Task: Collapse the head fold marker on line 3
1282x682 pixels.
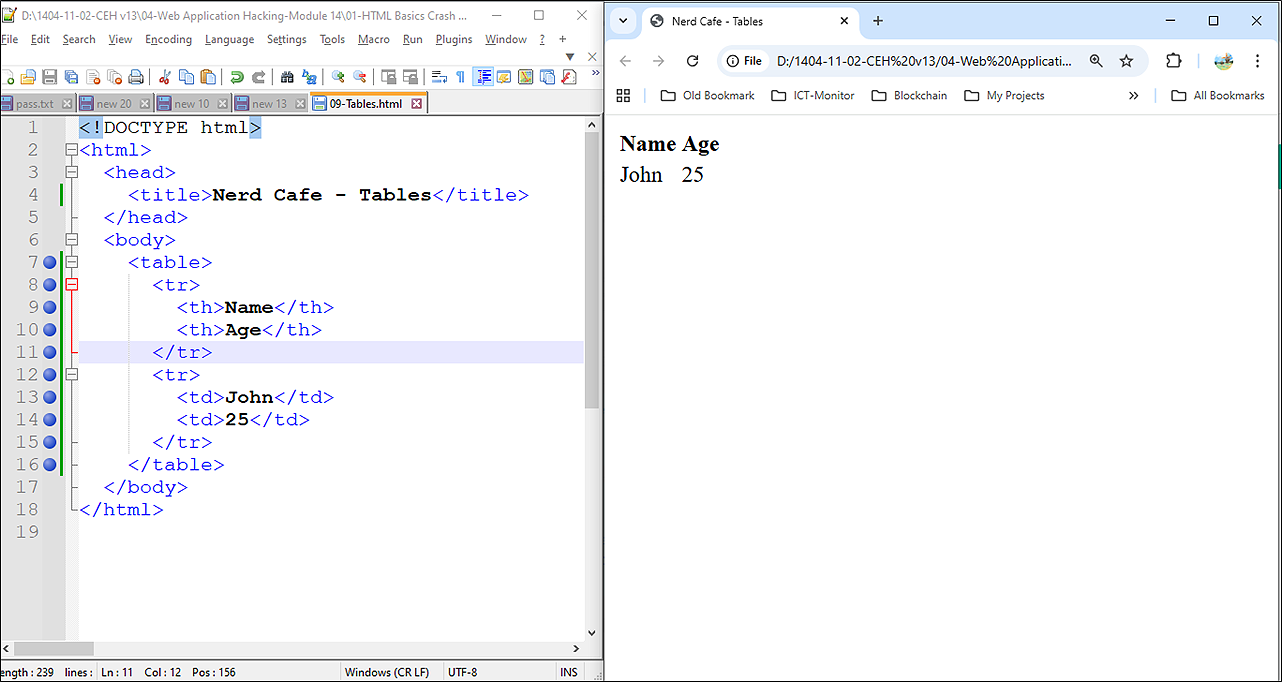Action: 71,172
